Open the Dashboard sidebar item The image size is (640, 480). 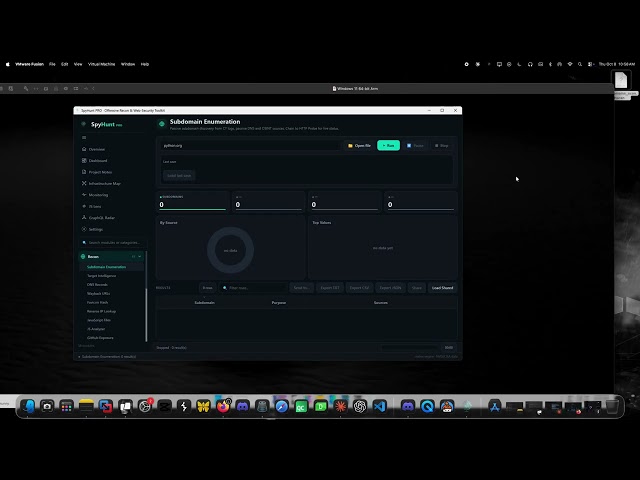tap(98, 161)
